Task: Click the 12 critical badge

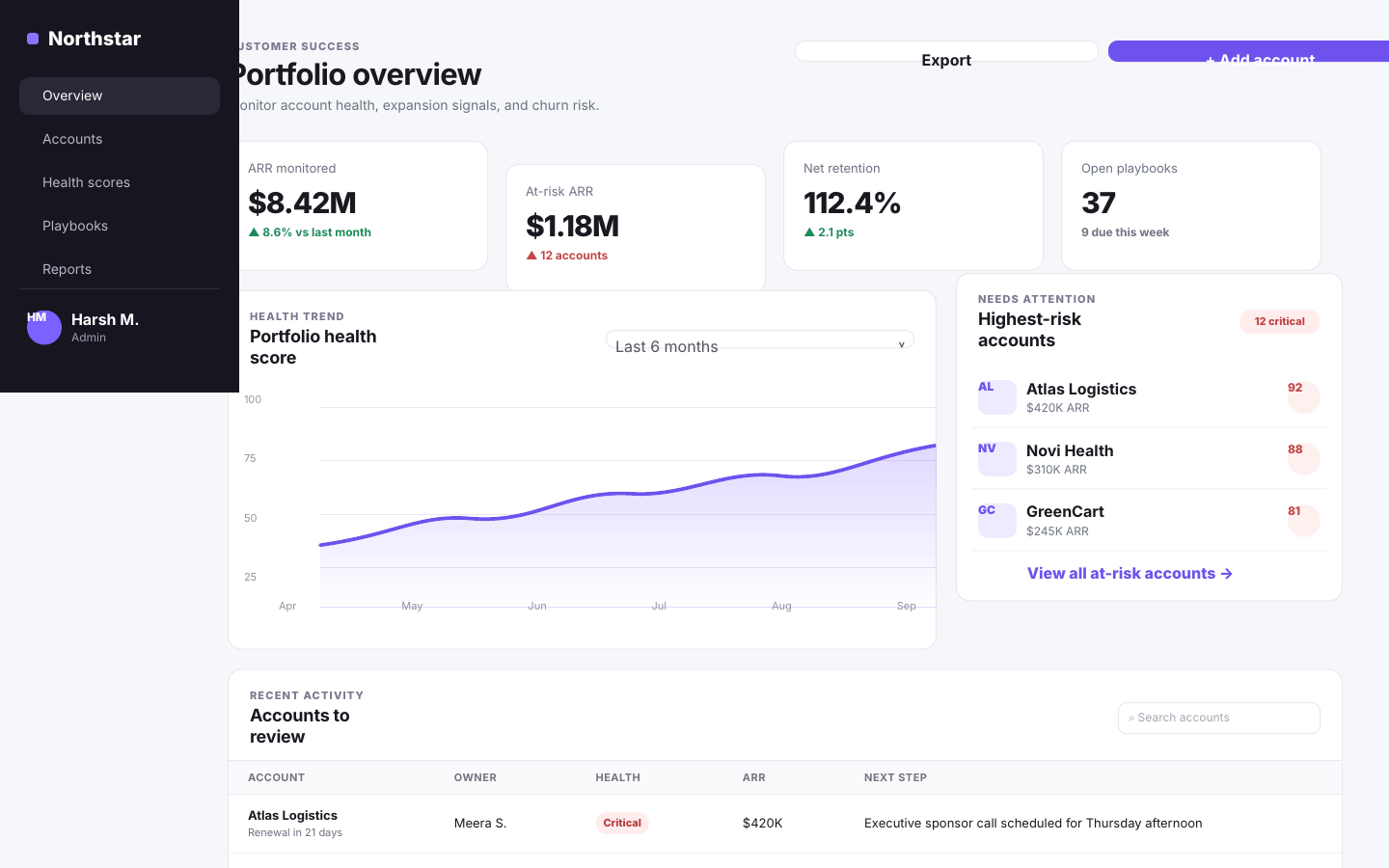Action: [x=1280, y=321]
